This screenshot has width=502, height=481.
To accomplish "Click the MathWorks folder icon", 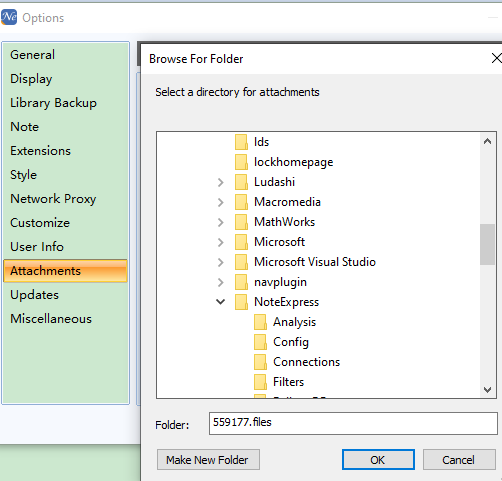I will coord(241,222).
